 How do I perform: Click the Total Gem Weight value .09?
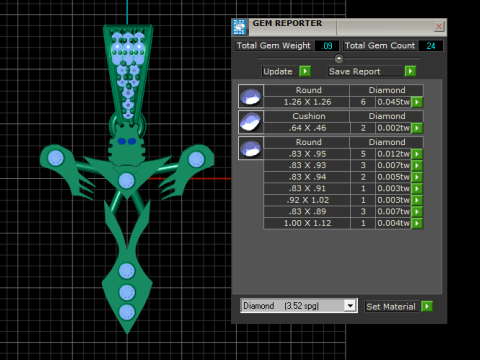pyautogui.click(x=327, y=46)
